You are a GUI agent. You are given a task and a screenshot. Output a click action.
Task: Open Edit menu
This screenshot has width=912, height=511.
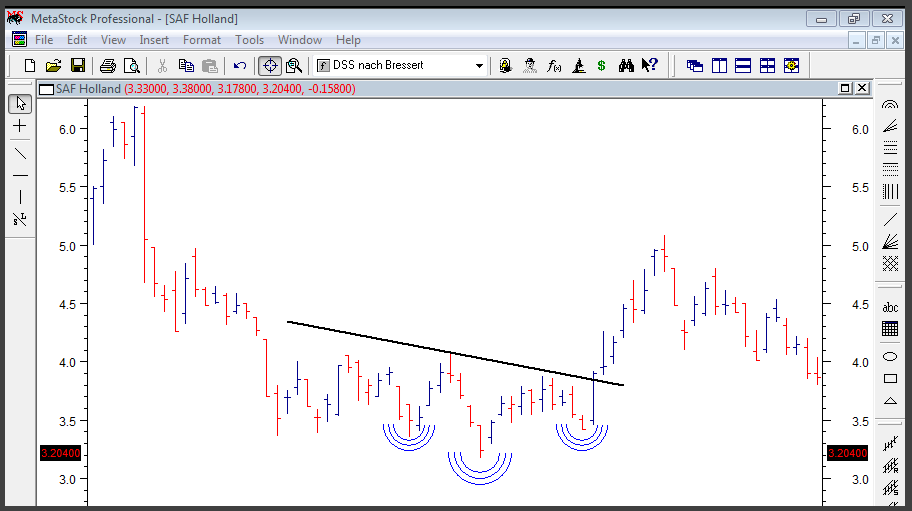pyautogui.click(x=77, y=40)
